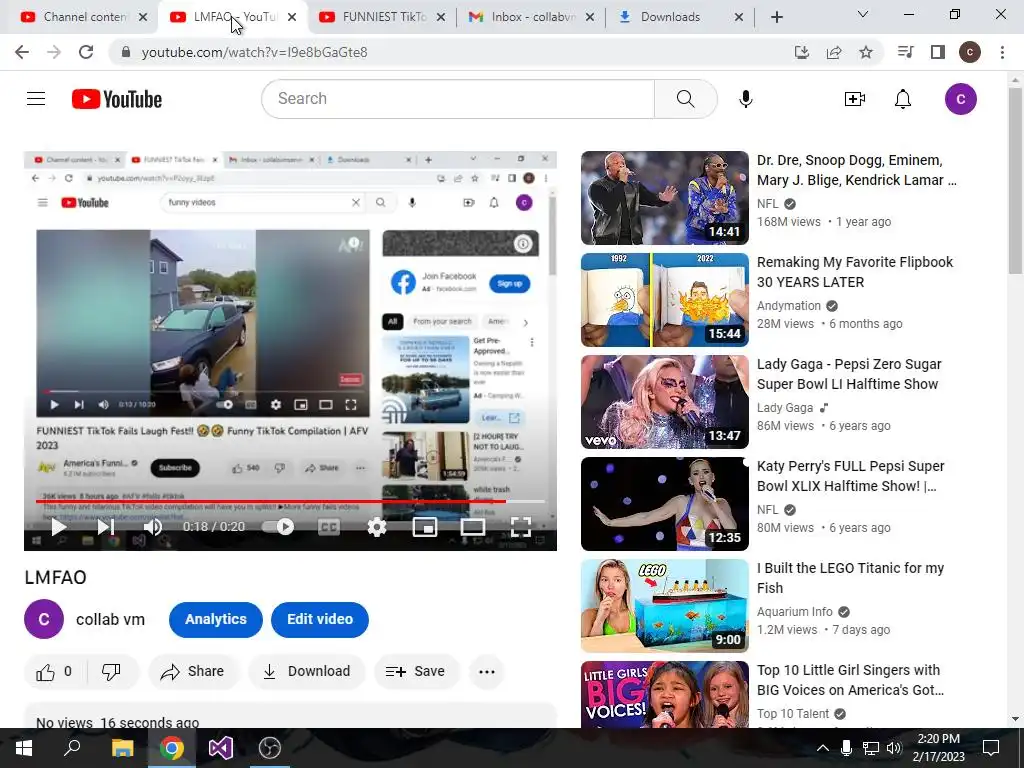Viewport: 1024px width, 768px height.
Task: Open the Chrome profile avatar
Action: (970, 52)
